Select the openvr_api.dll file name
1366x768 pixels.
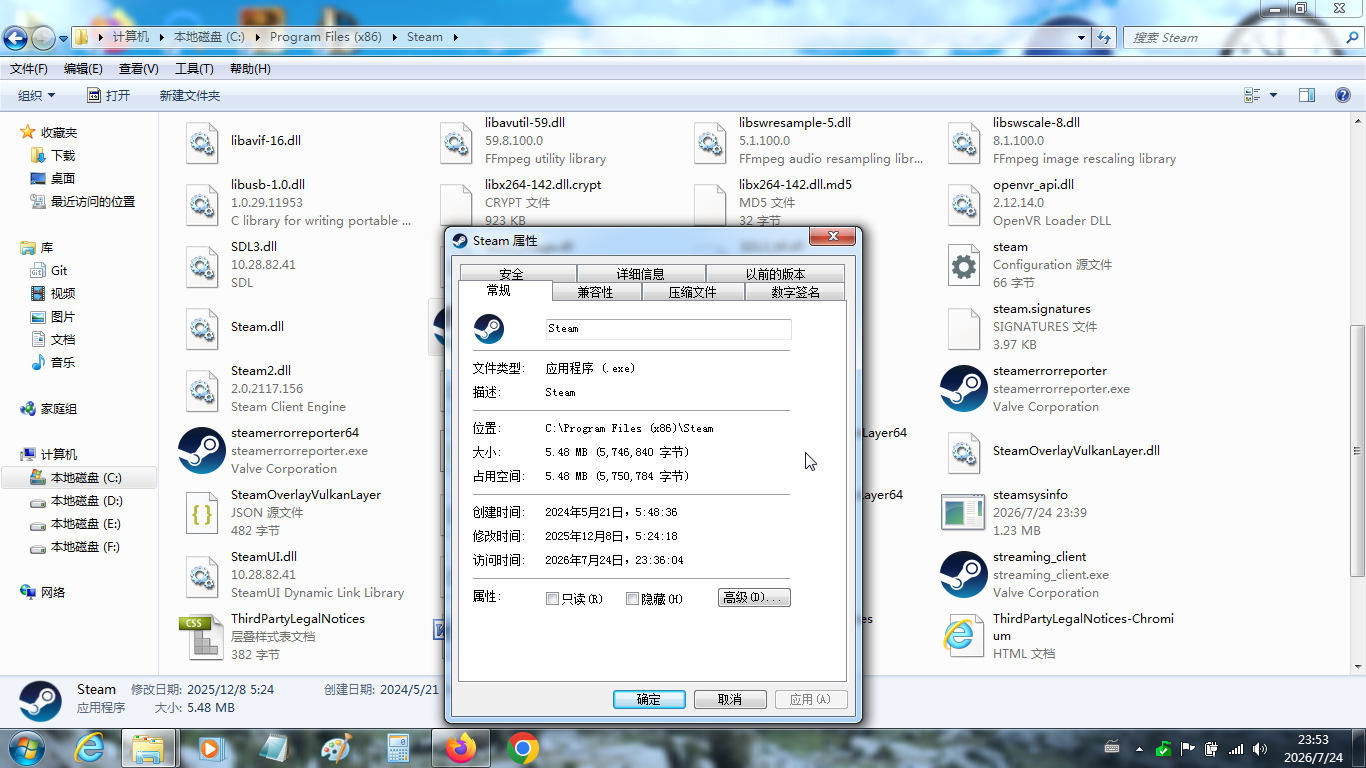1033,185
